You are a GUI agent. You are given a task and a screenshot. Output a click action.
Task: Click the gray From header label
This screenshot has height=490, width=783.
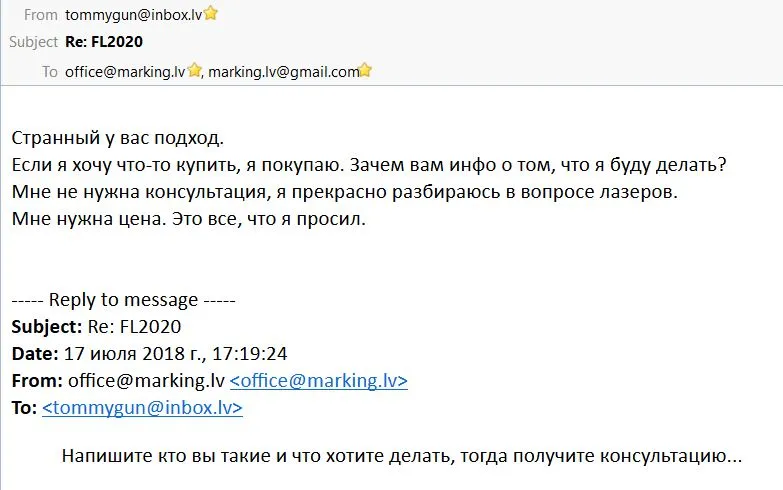click(40, 15)
